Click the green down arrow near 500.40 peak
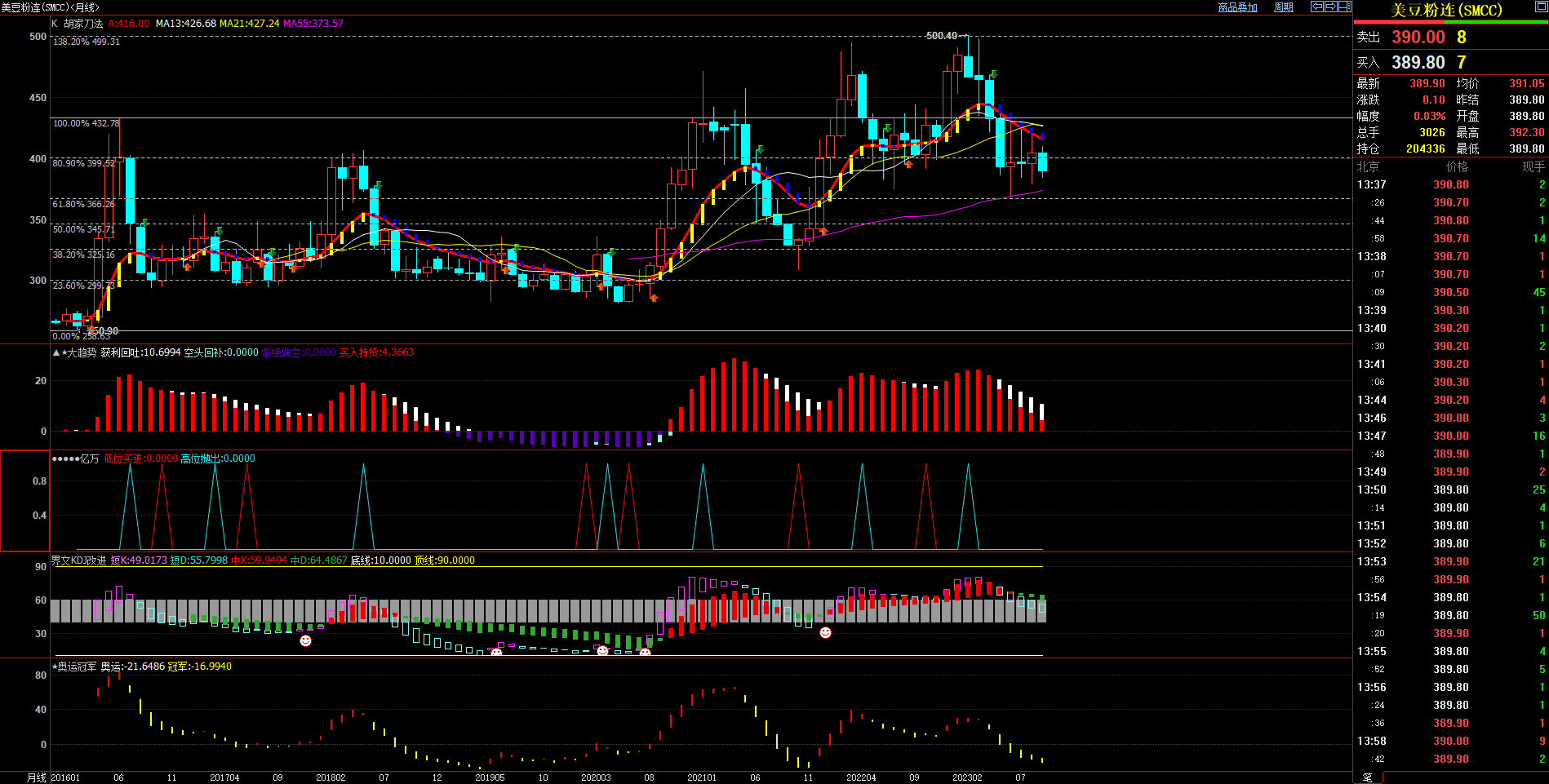The image size is (1549, 784). 993,74
